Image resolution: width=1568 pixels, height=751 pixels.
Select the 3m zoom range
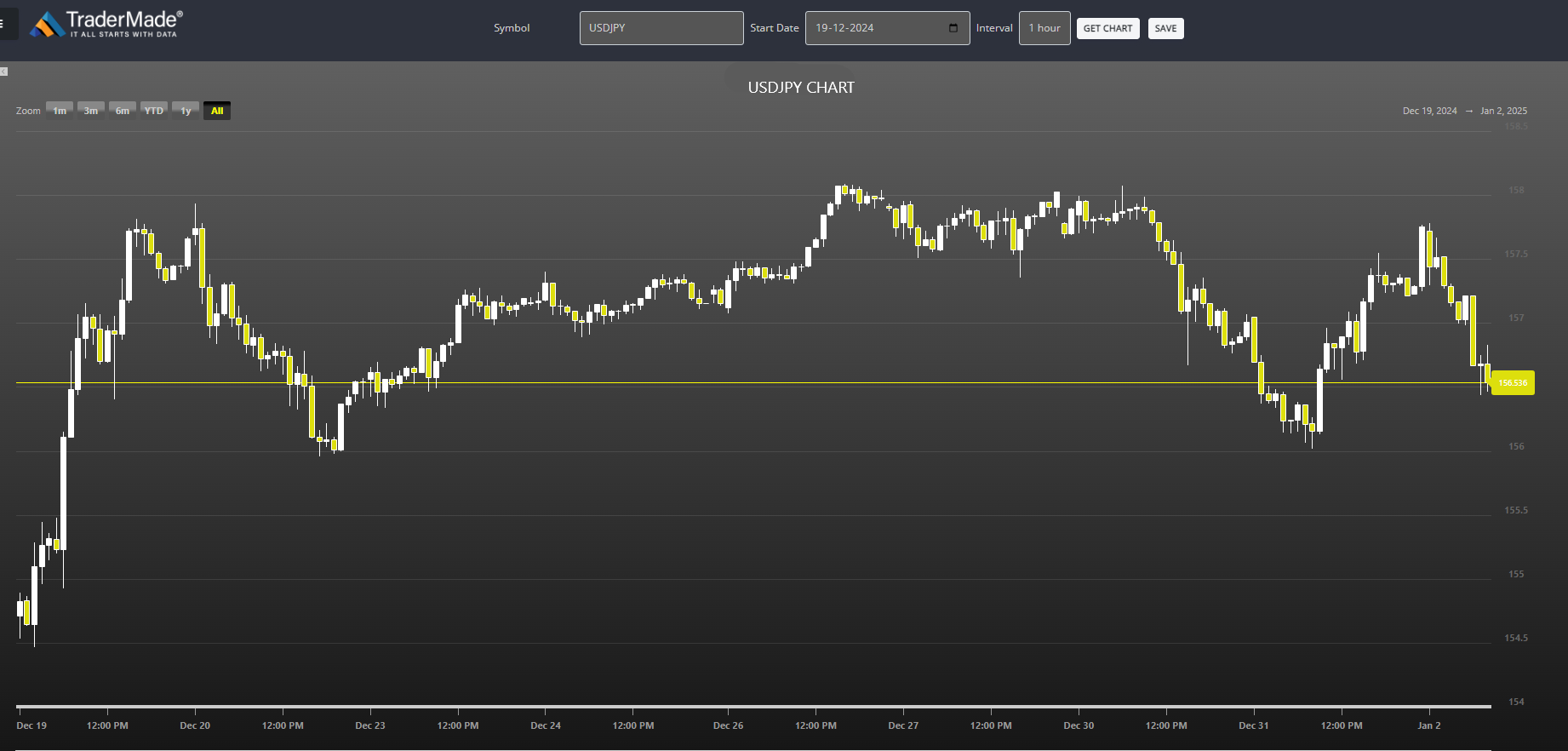pos(91,111)
